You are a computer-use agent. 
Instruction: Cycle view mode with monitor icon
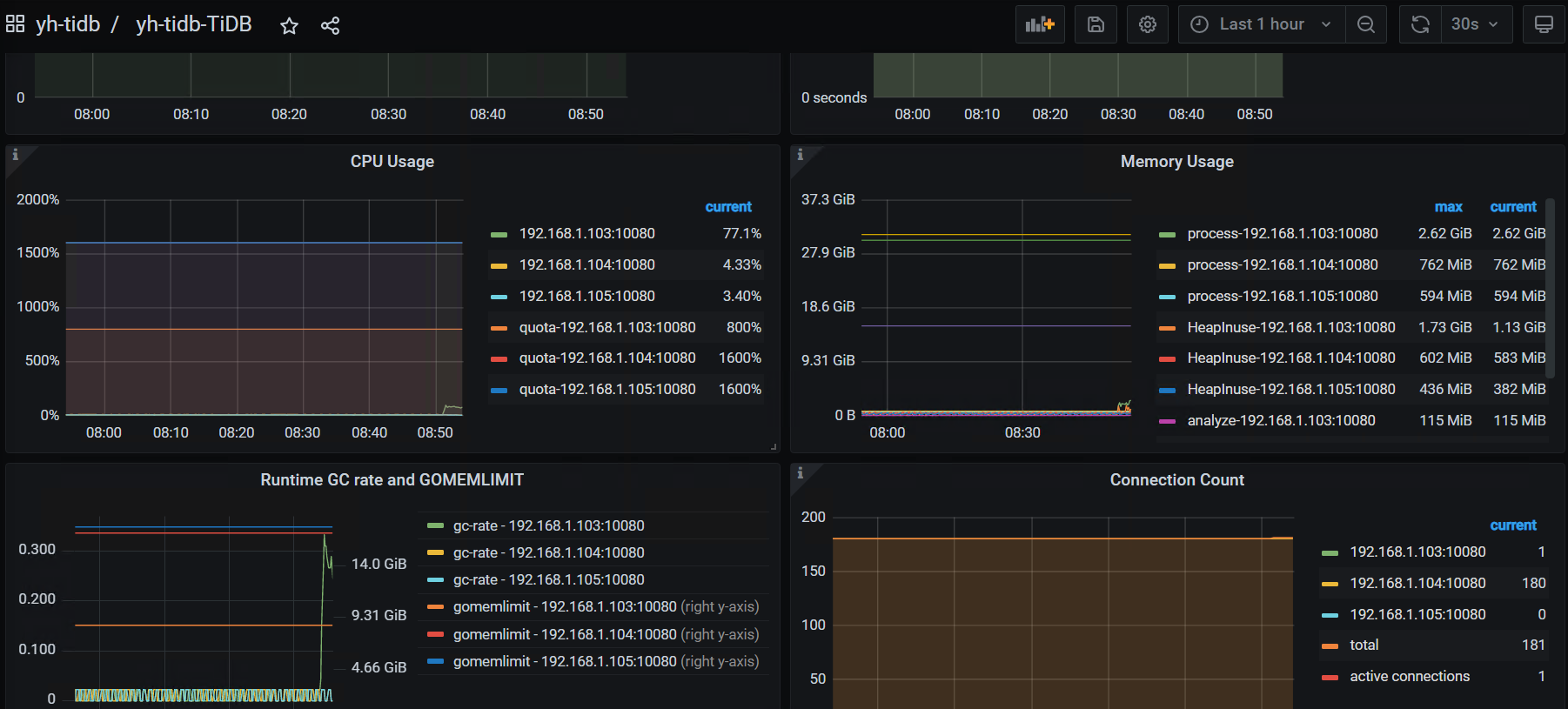[1544, 24]
